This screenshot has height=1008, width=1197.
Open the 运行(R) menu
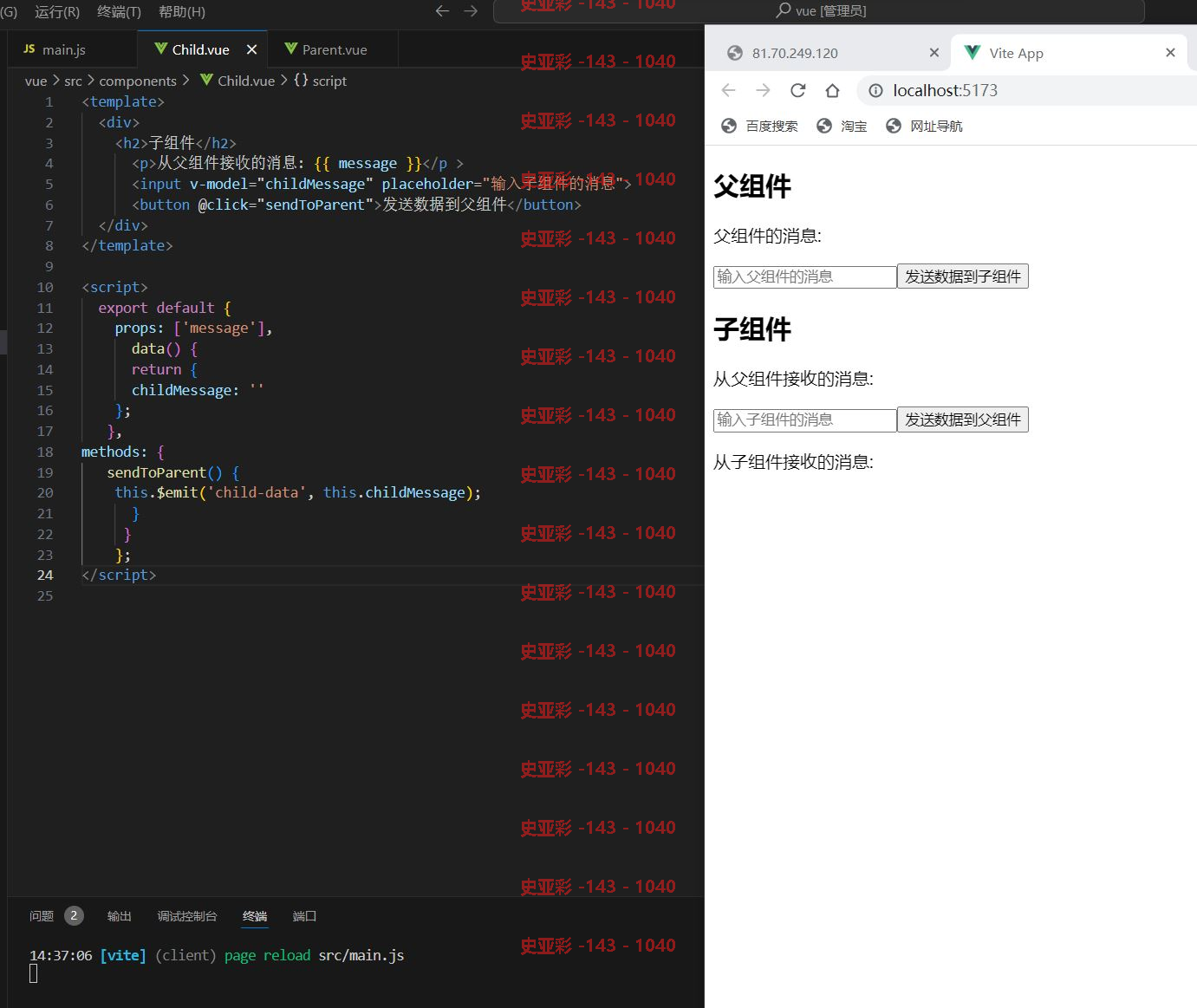pyautogui.click(x=57, y=11)
